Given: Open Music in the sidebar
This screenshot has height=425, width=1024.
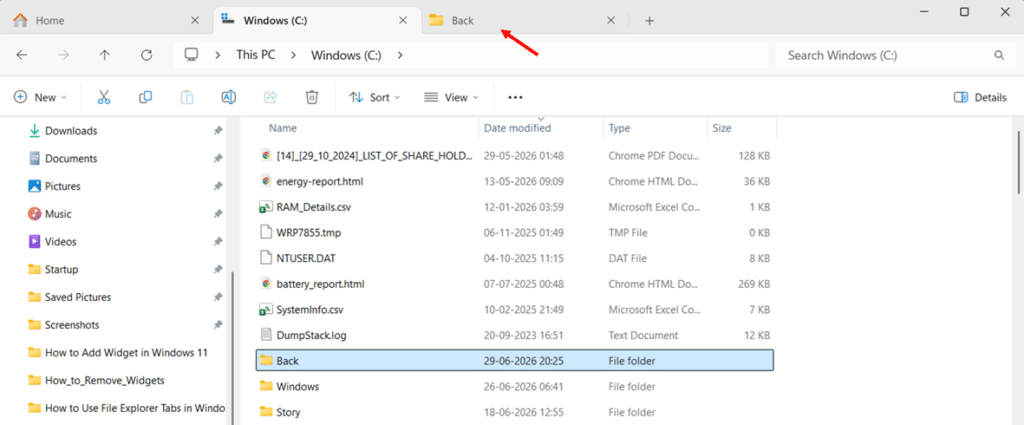Looking at the screenshot, I should click(x=58, y=214).
